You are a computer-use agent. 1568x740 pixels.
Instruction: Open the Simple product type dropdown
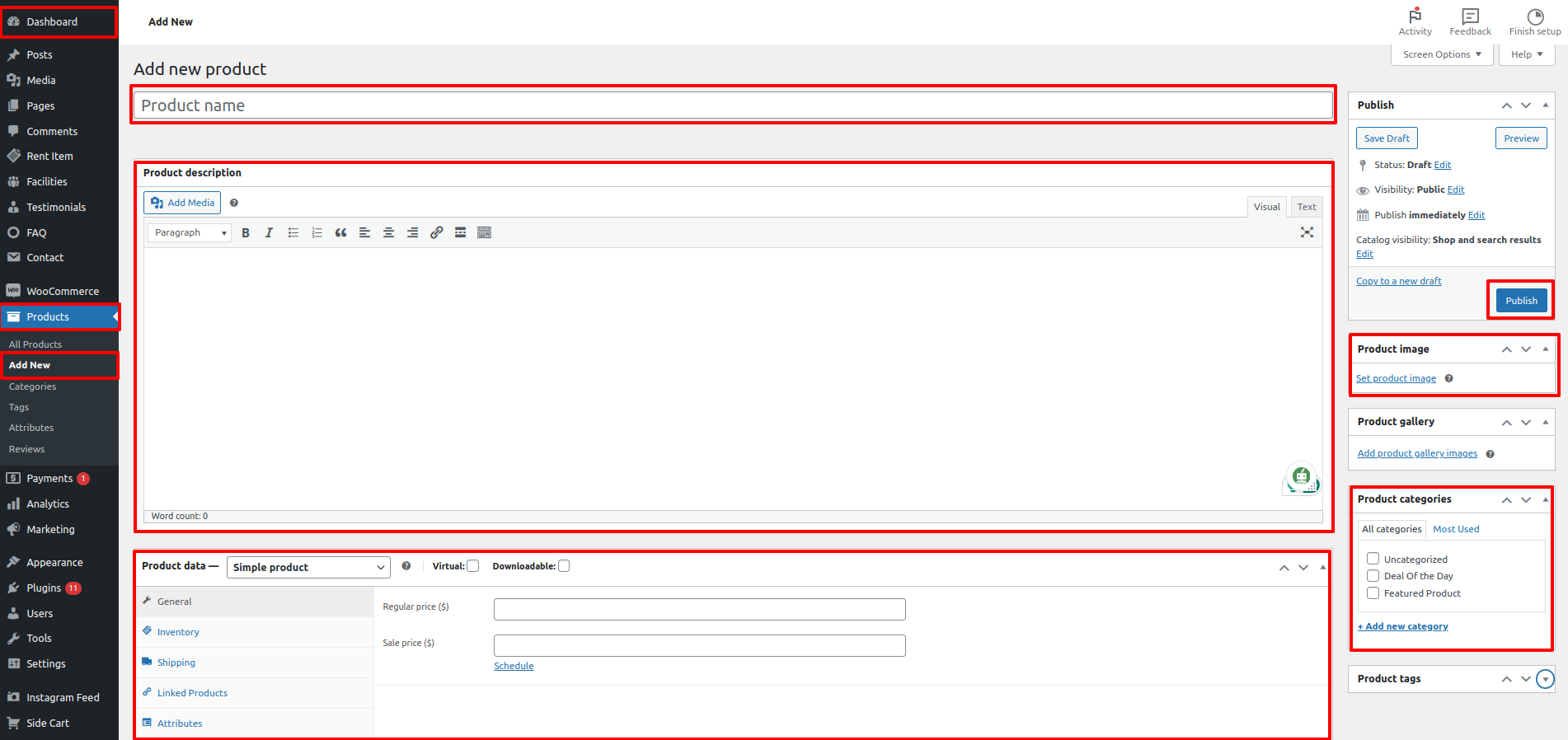click(x=308, y=567)
